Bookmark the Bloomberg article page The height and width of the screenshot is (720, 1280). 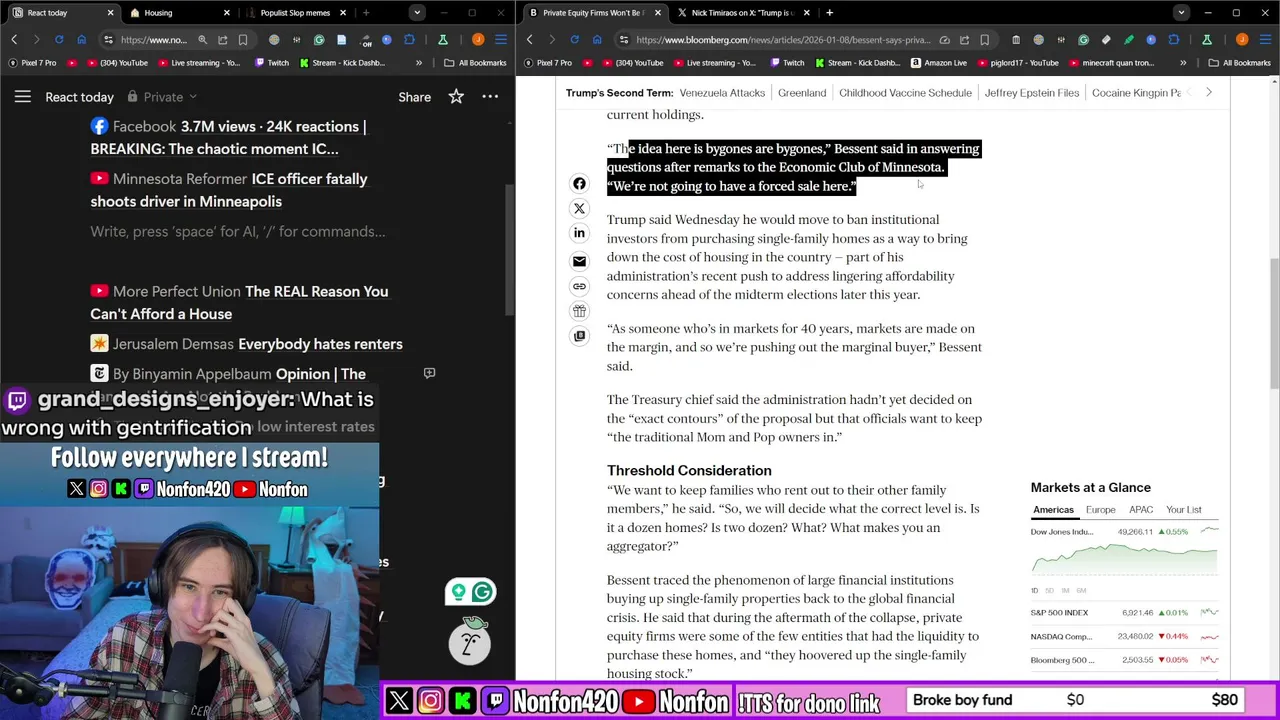[x=985, y=40]
